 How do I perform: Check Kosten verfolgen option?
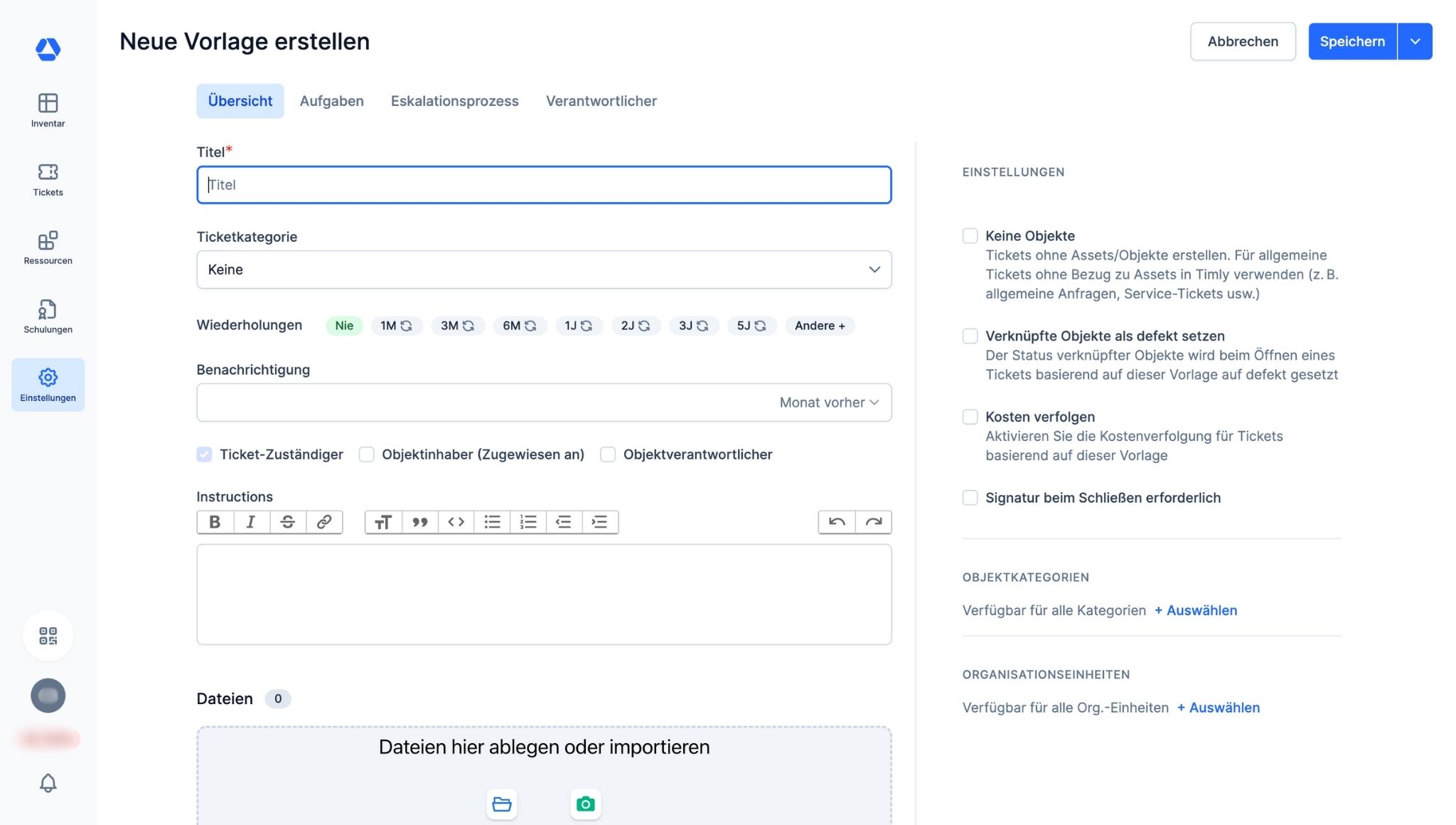pos(970,417)
